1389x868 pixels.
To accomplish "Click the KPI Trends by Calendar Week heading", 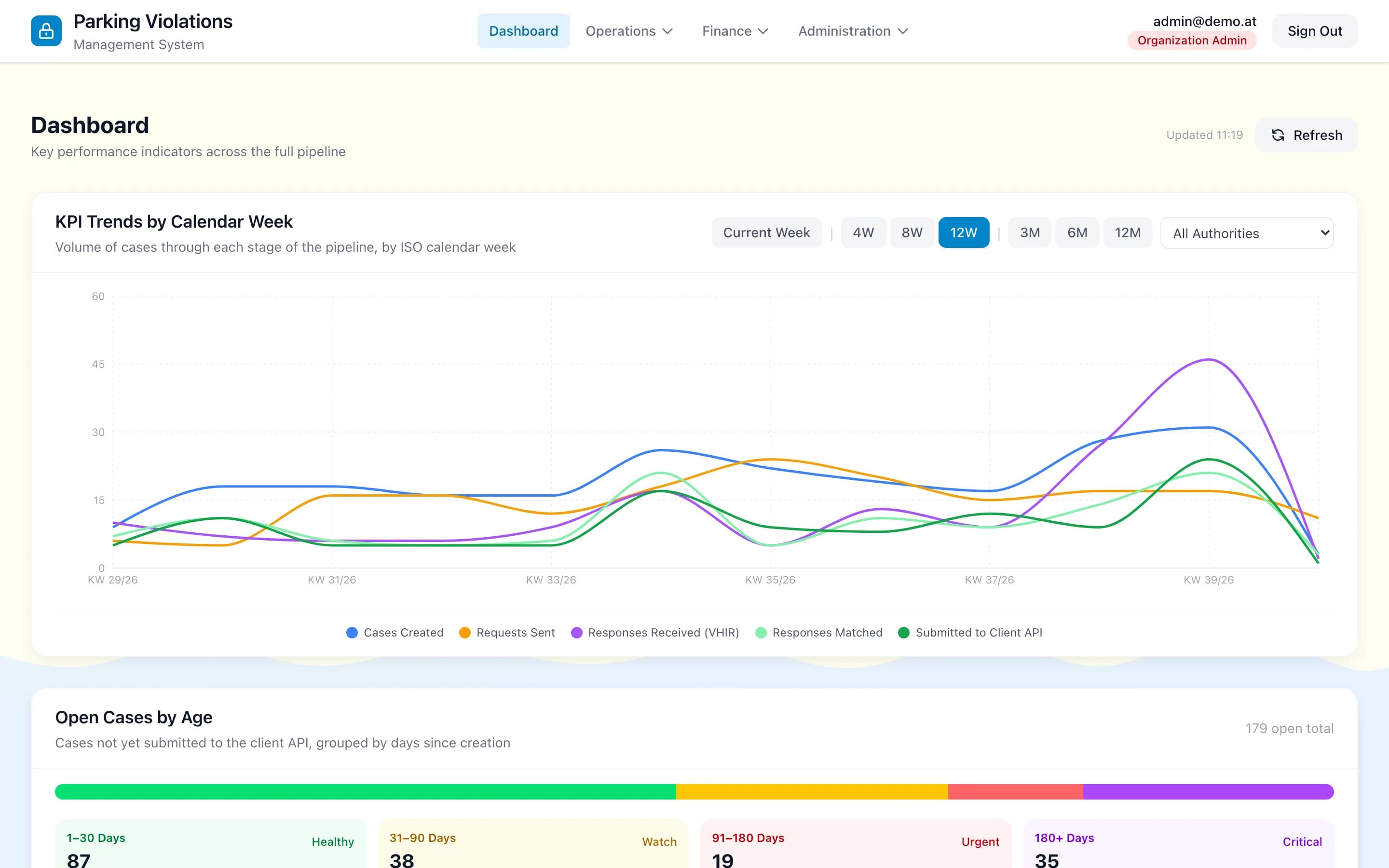I will 174,222.
